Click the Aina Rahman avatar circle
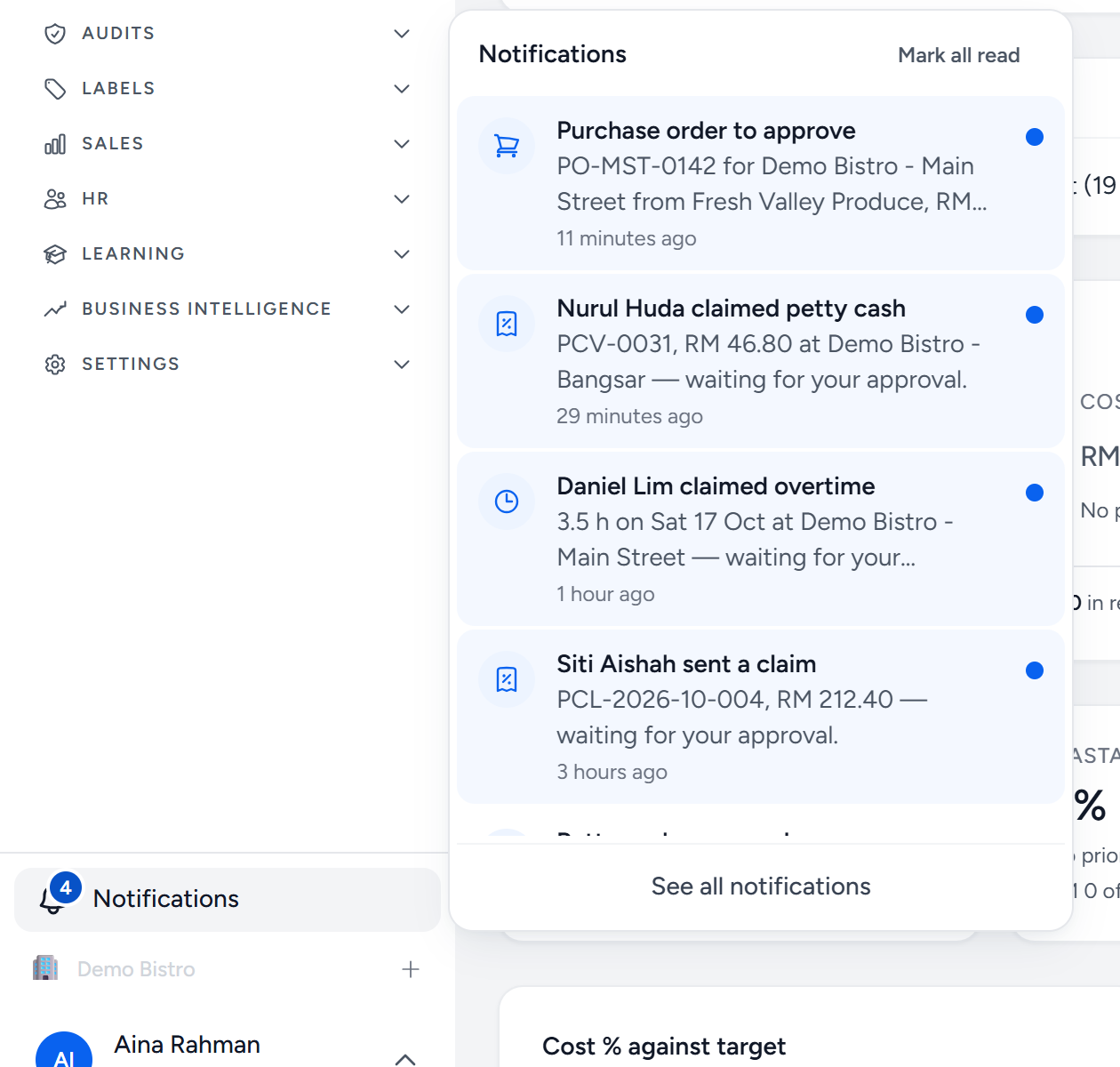 click(64, 1051)
